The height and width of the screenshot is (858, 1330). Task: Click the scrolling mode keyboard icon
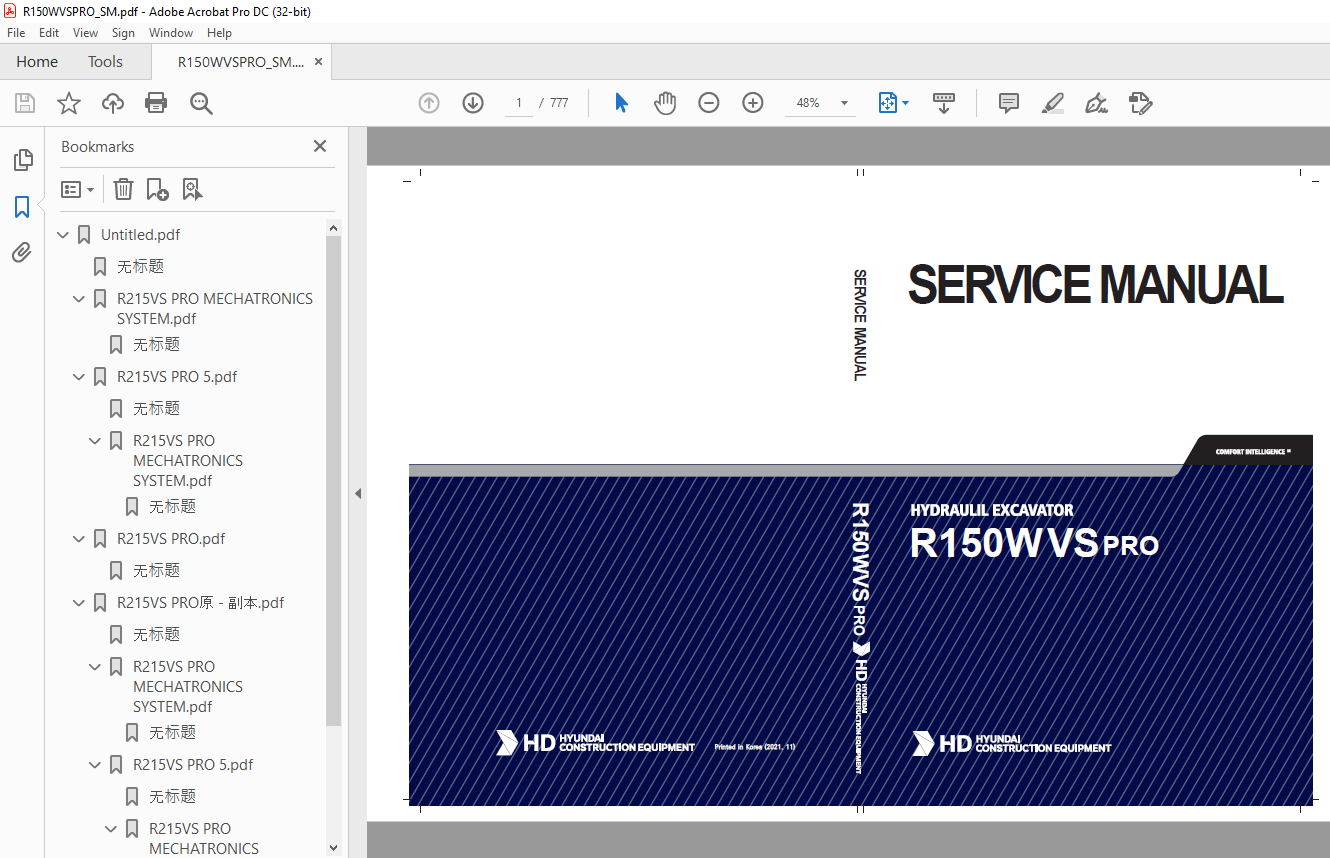pos(944,103)
